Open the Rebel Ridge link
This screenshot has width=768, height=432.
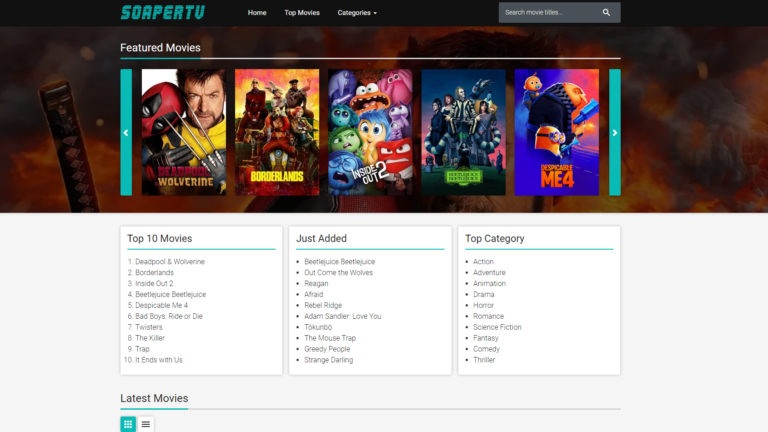pos(323,305)
